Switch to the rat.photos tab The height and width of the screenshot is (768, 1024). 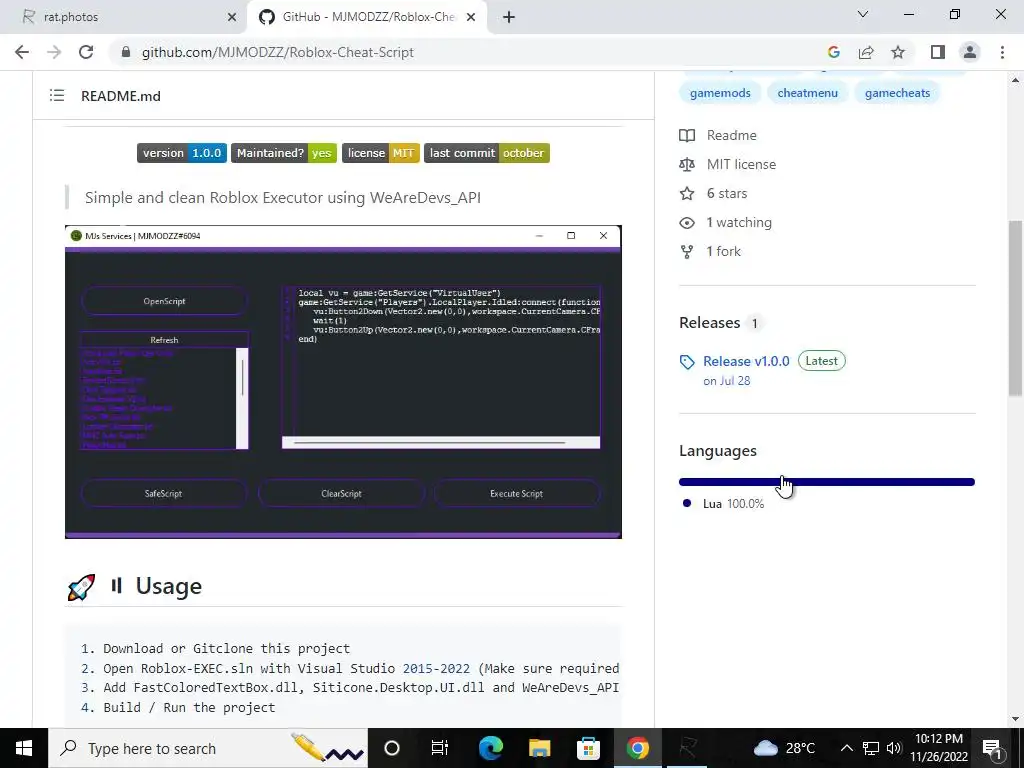[124, 17]
